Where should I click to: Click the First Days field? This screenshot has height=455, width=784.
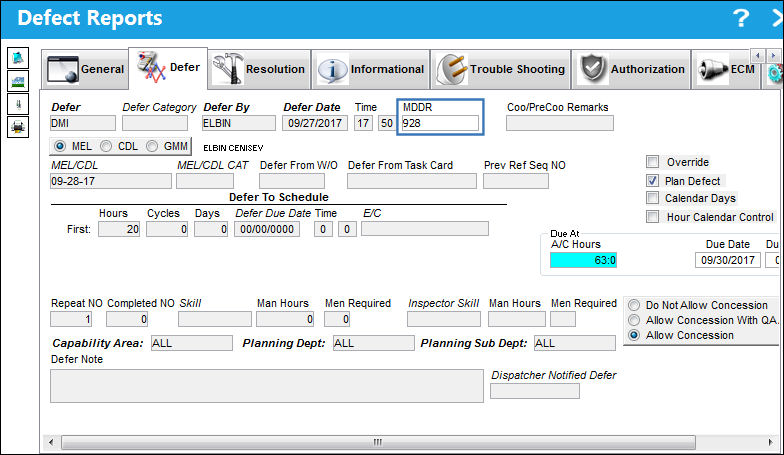pyautogui.click(x=211, y=229)
